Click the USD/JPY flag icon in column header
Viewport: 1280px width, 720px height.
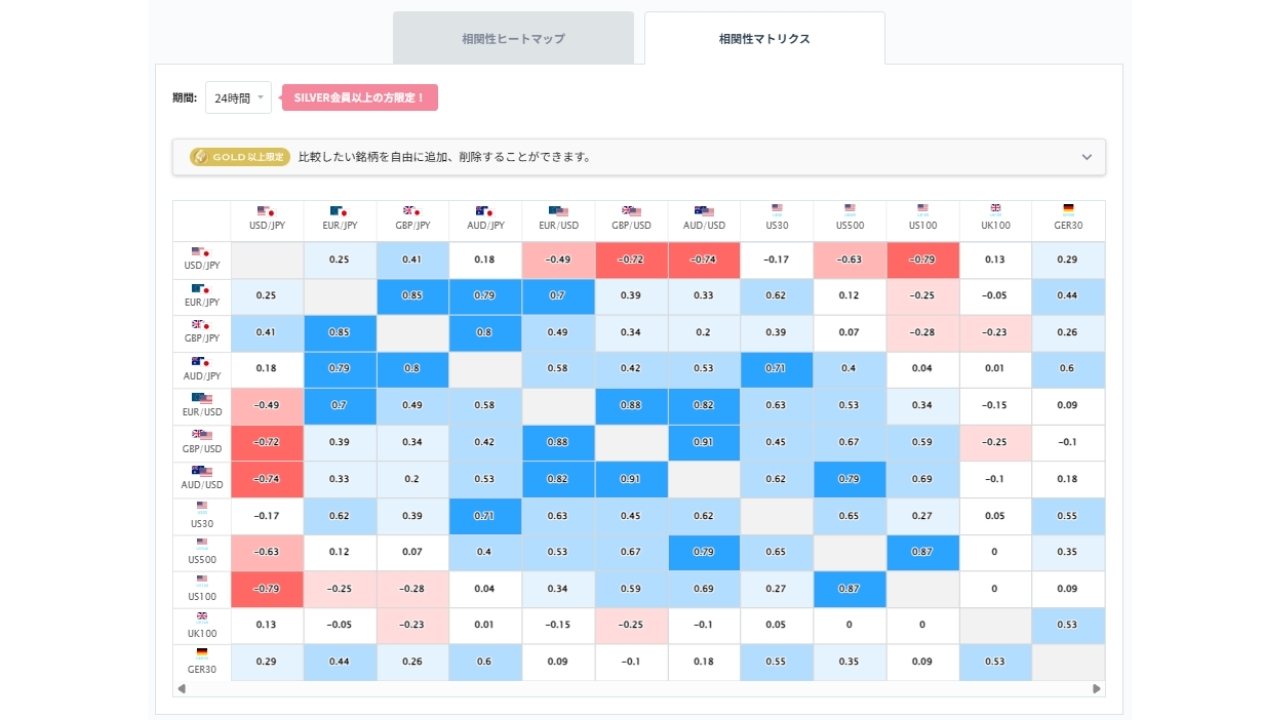[266, 211]
